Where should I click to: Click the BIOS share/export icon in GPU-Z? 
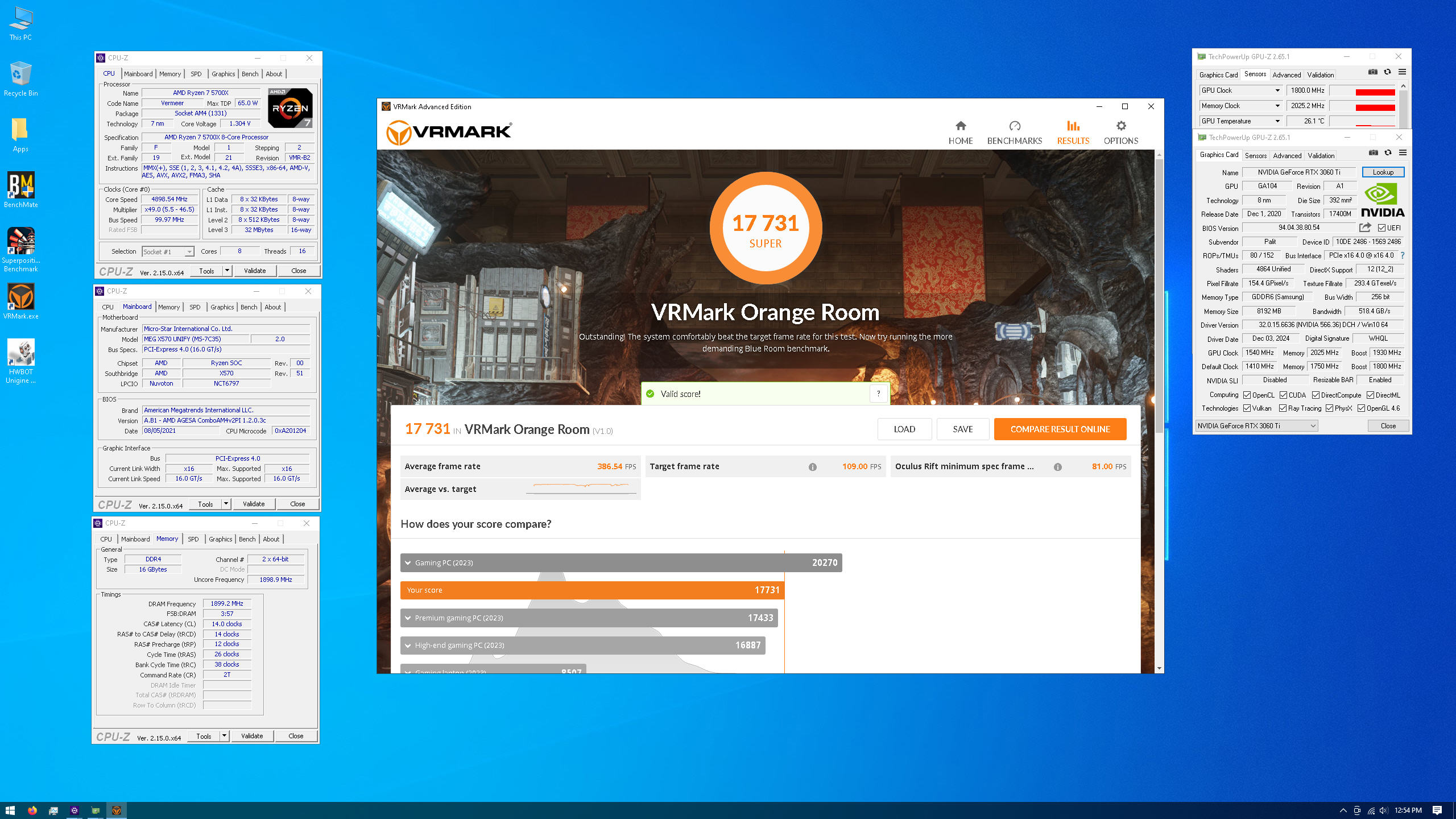1365,227
